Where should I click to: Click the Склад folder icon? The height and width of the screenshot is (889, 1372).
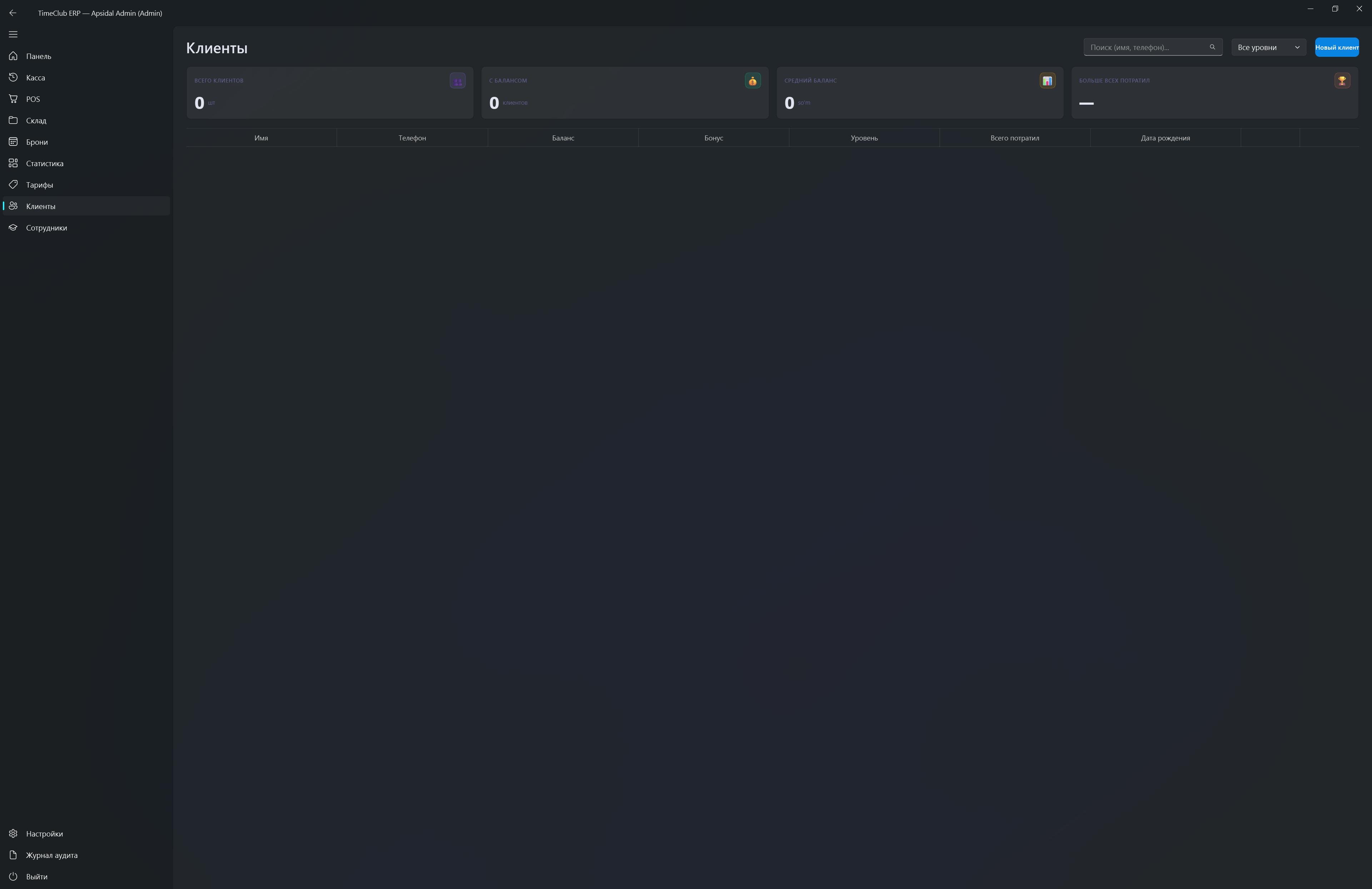[x=13, y=120]
